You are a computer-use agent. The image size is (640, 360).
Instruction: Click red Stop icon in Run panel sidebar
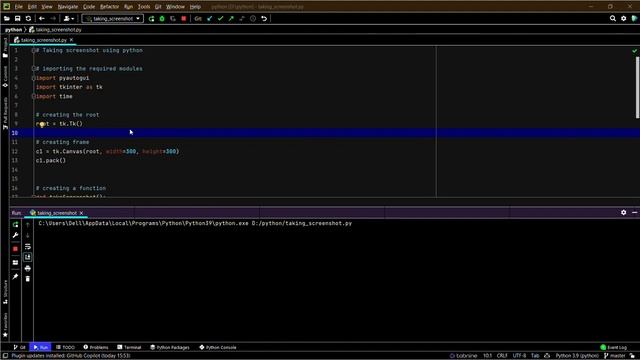(x=16, y=249)
